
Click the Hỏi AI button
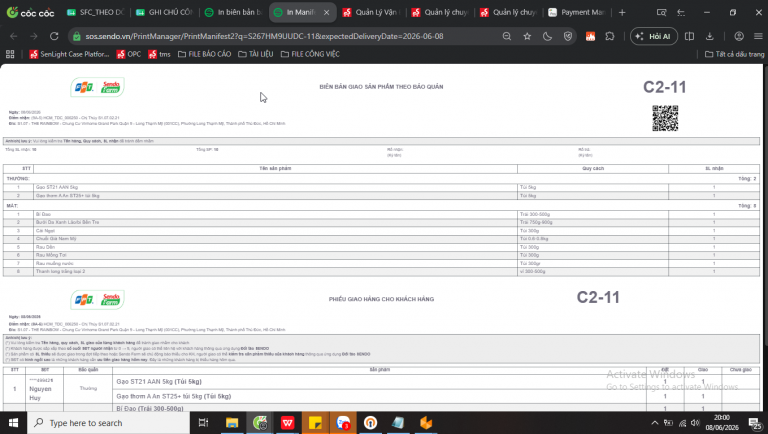point(653,36)
